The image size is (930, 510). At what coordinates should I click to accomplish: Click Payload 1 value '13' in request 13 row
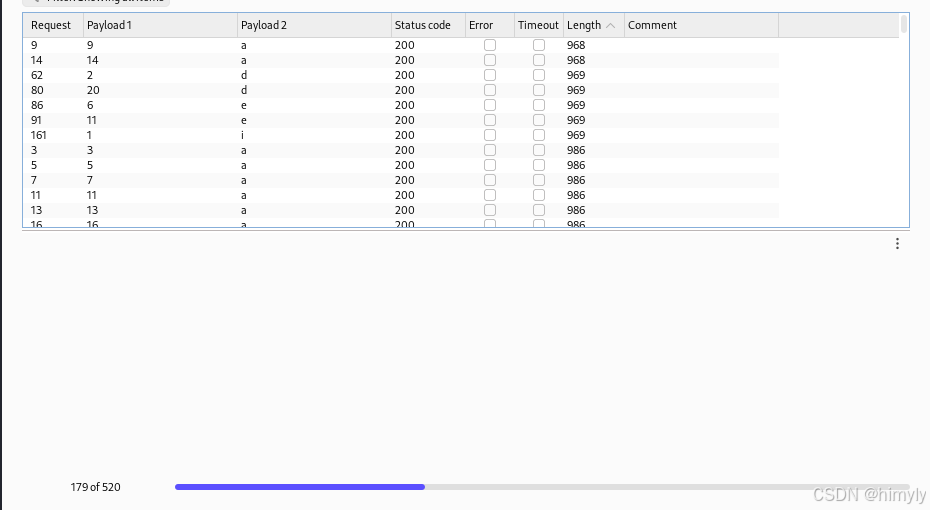point(92,210)
